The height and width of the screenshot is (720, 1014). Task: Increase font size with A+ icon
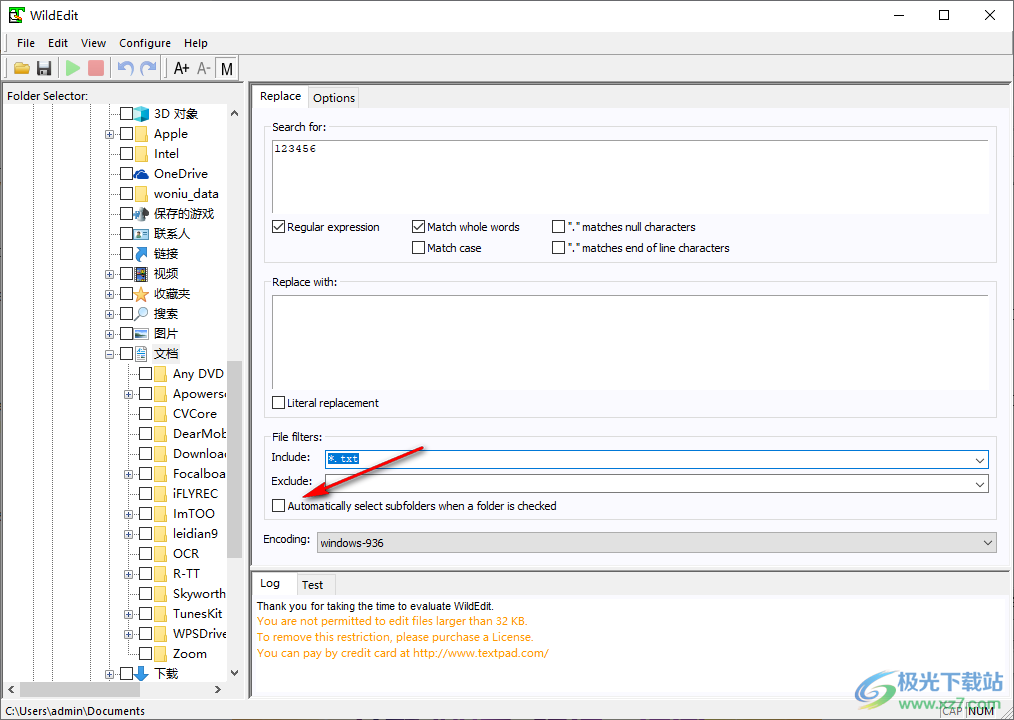[x=182, y=68]
